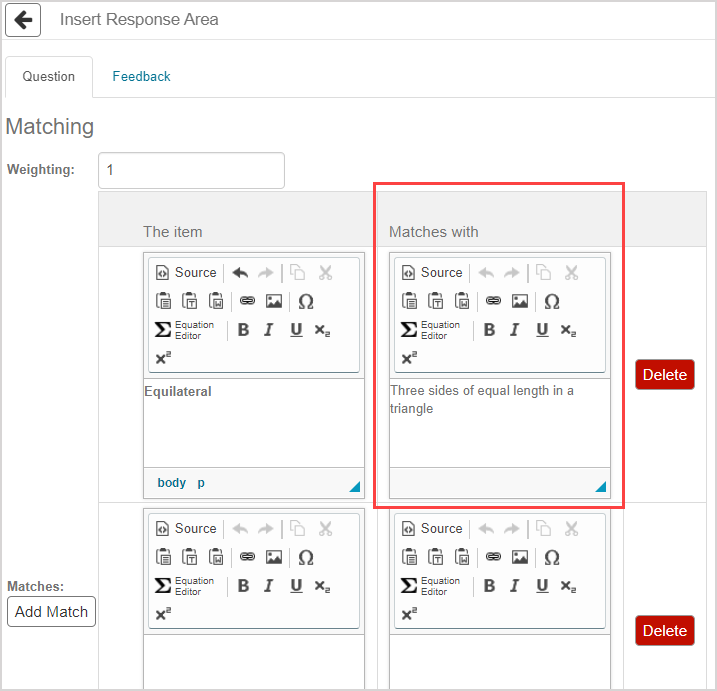Image resolution: width=717 pixels, height=691 pixels.
Task: Select the Question tab
Action: click(x=49, y=76)
